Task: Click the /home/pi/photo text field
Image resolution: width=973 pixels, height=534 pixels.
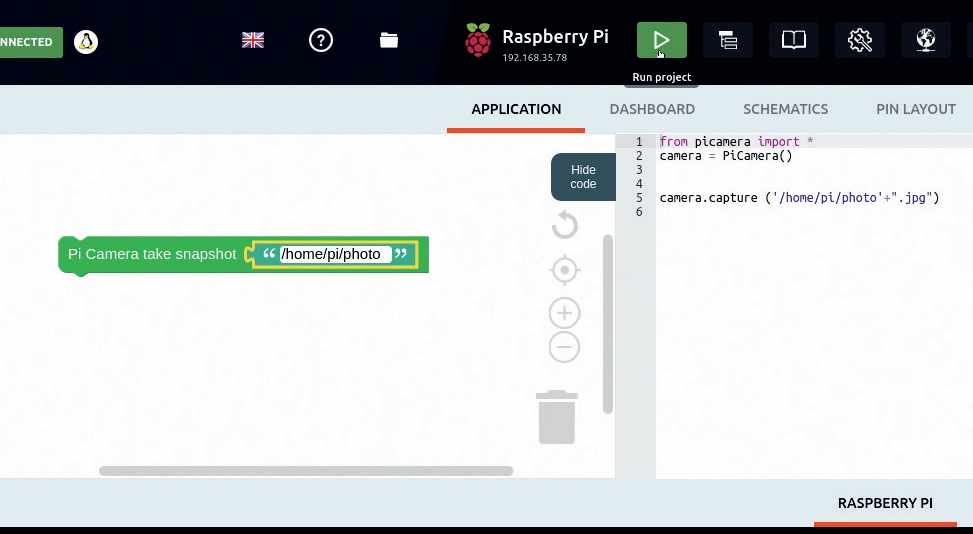Action: (336, 254)
